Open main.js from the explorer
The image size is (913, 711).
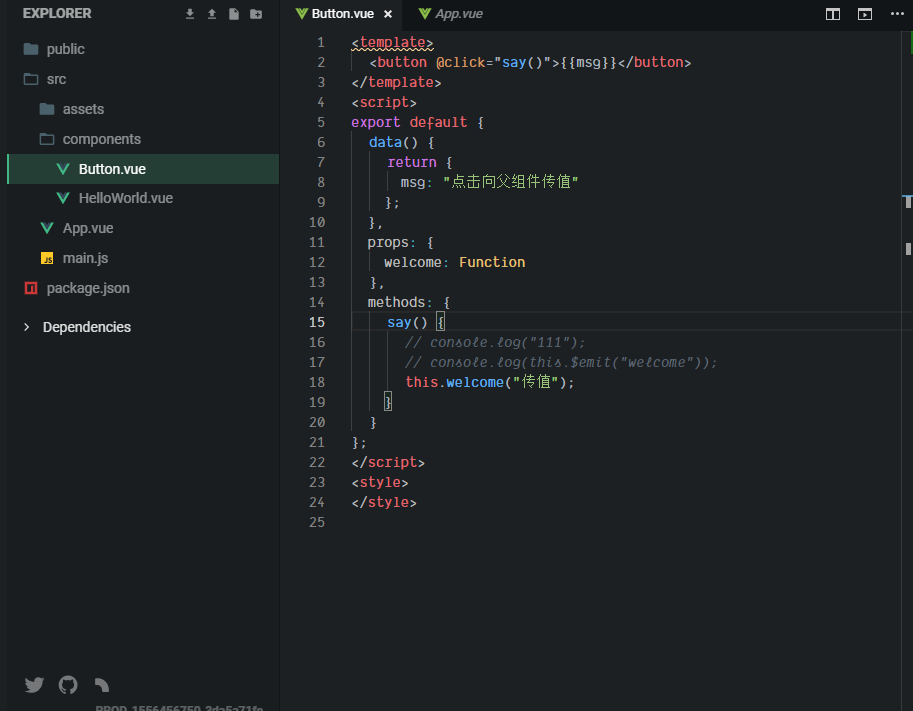(x=85, y=258)
